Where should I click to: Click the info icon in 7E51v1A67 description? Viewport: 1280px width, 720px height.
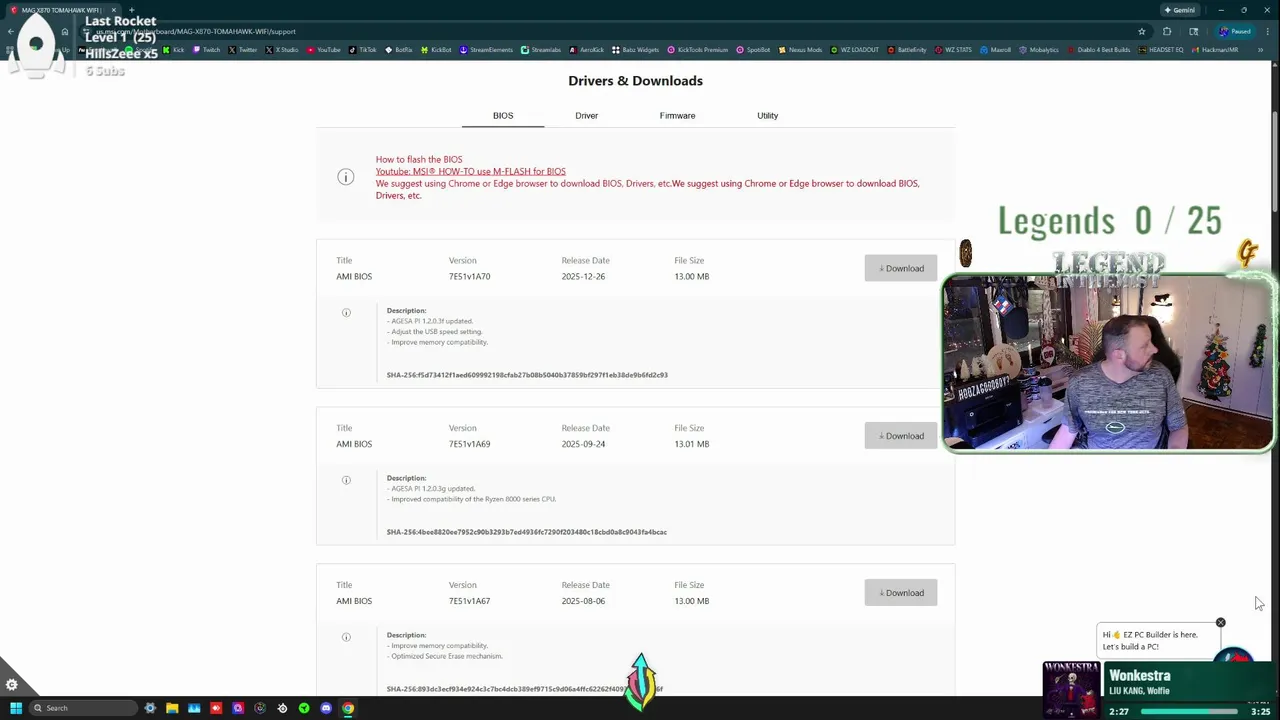[x=346, y=637]
